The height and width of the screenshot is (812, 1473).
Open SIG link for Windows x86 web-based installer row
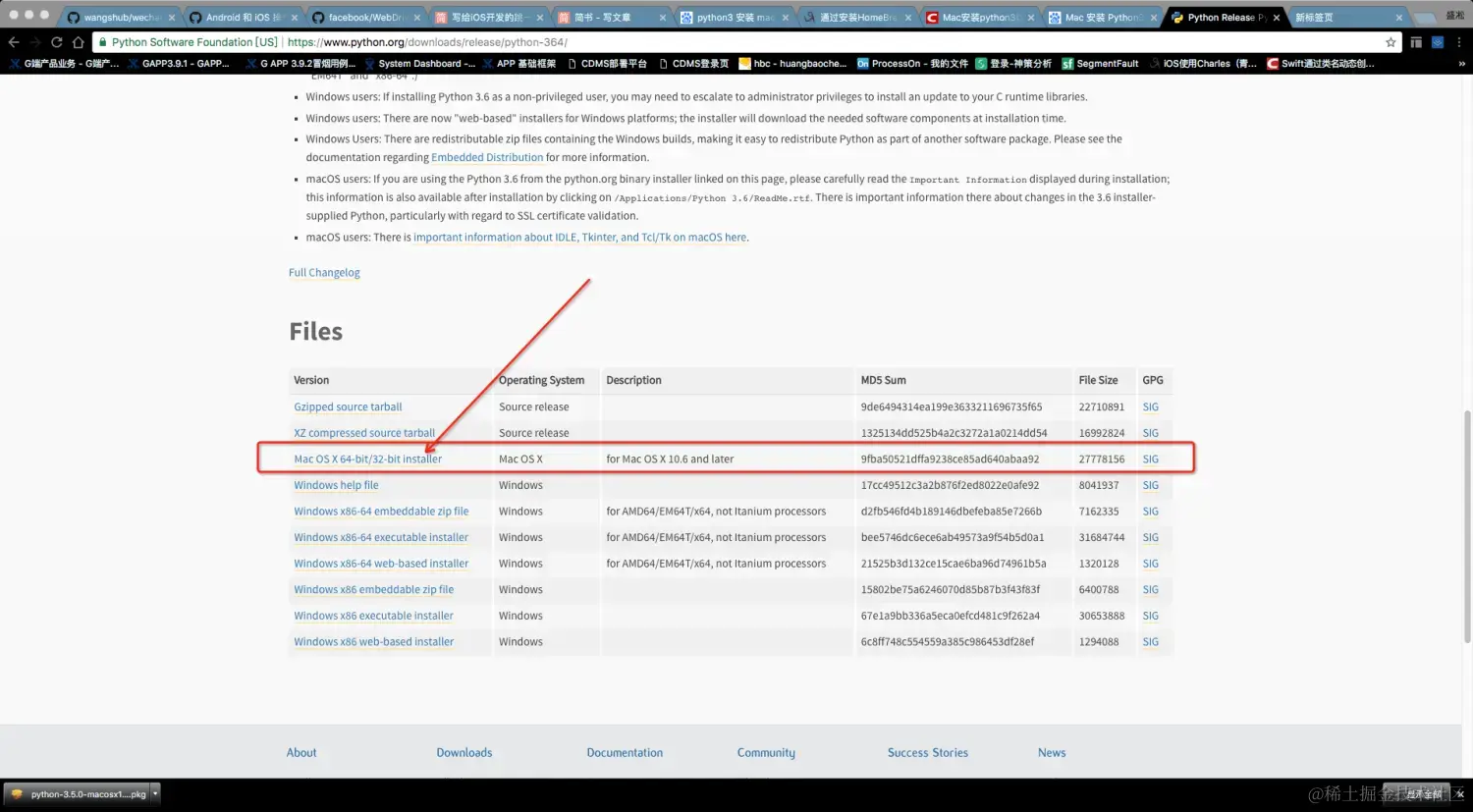click(1150, 642)
